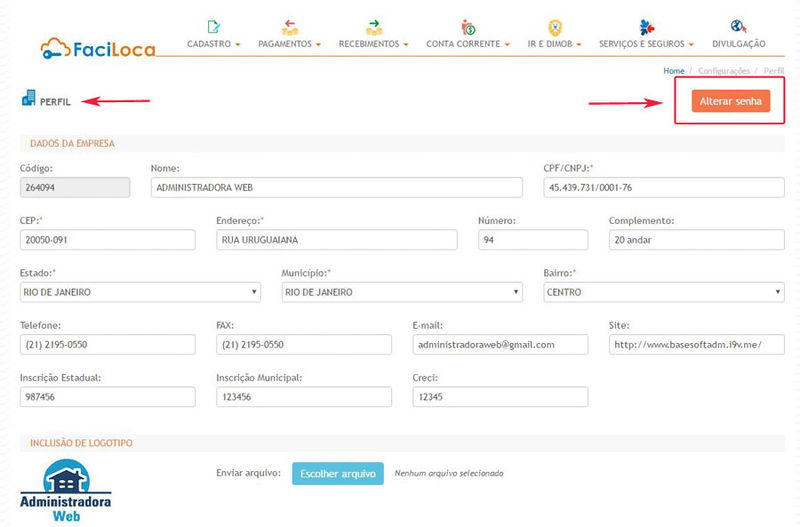Click the Alterar senha button
Image resolution: width=800 pixels, height=527 pixels.
730,101
